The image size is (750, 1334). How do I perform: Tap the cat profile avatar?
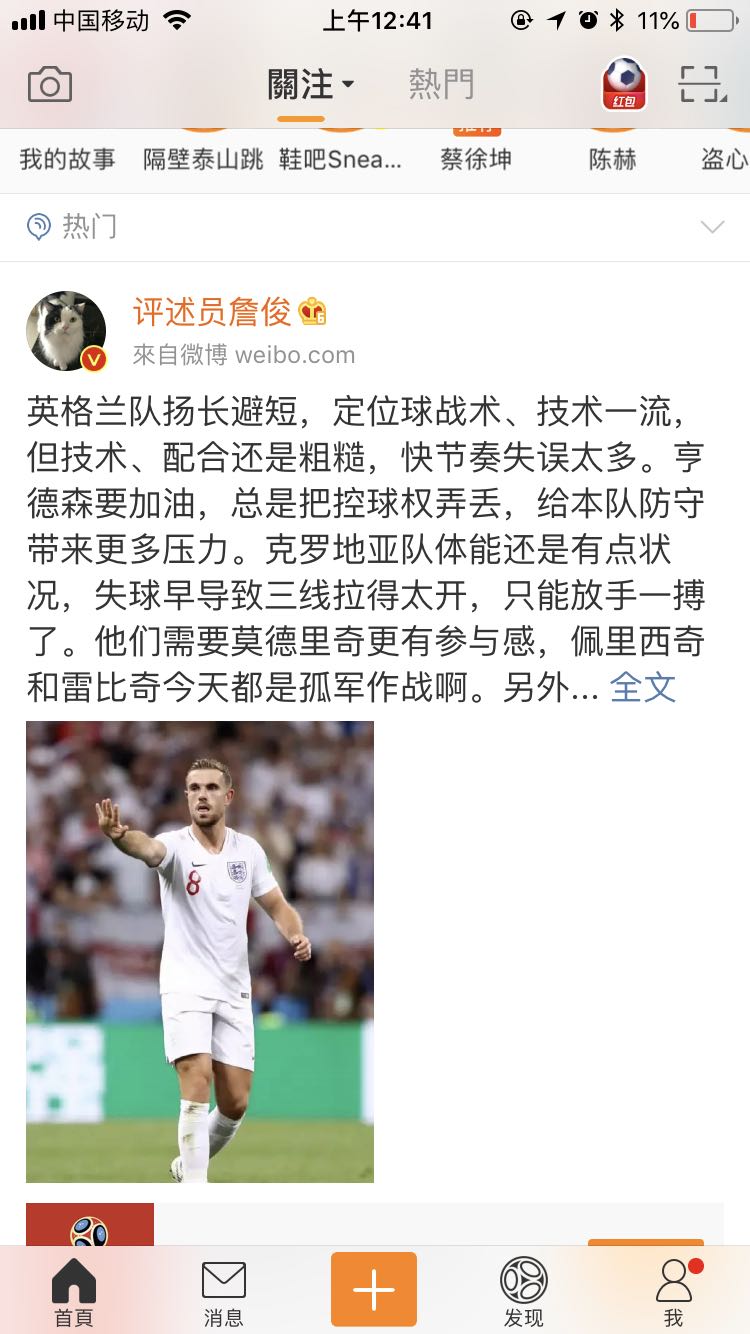[67, 332]
